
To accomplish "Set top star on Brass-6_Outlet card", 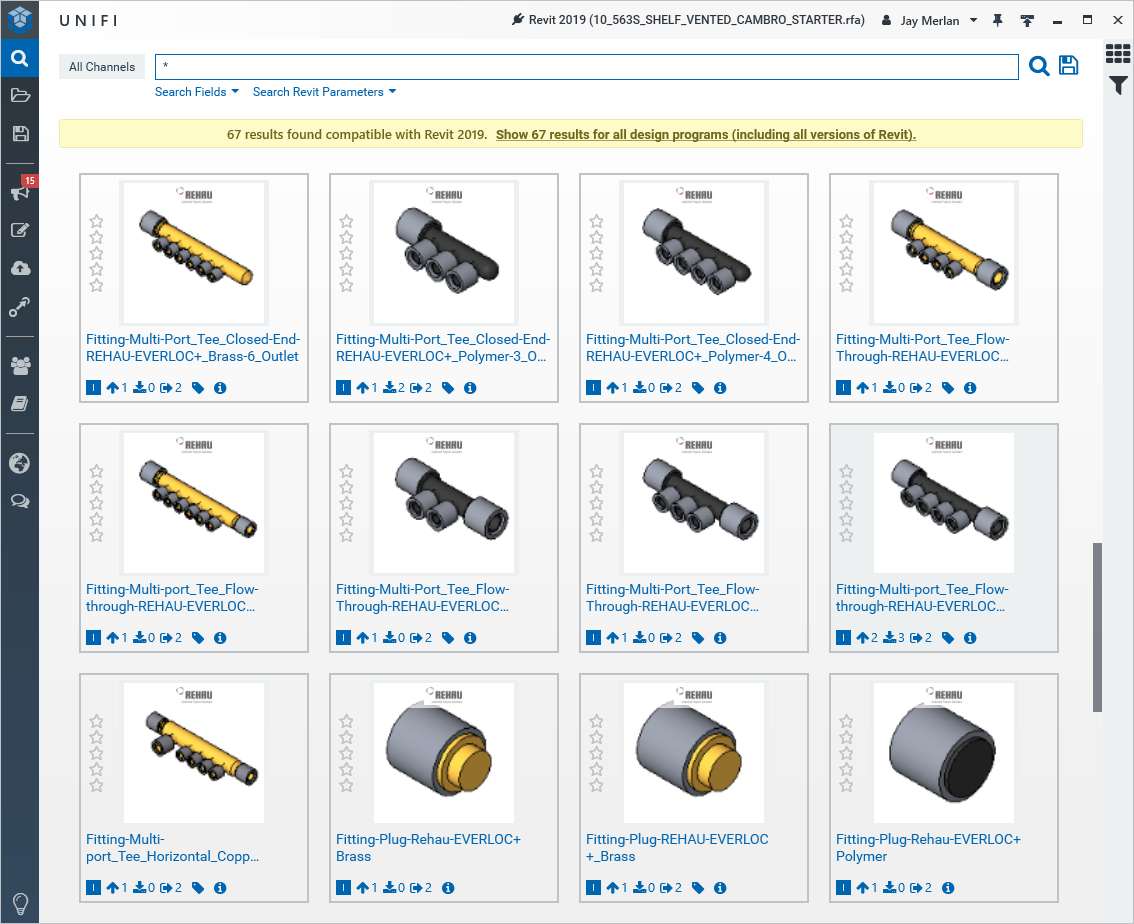I will pyautogui.click(x=96, y=221).
